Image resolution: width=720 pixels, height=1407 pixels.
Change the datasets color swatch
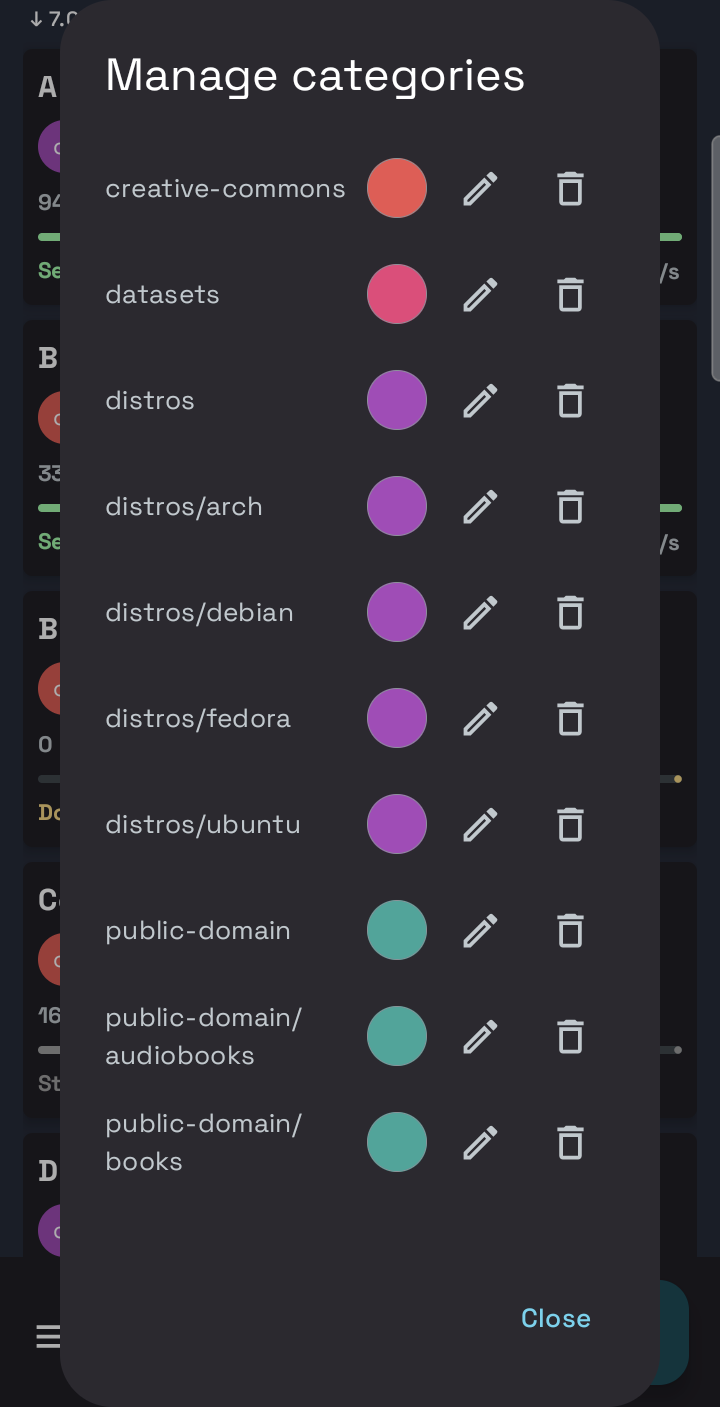(397, 294)
